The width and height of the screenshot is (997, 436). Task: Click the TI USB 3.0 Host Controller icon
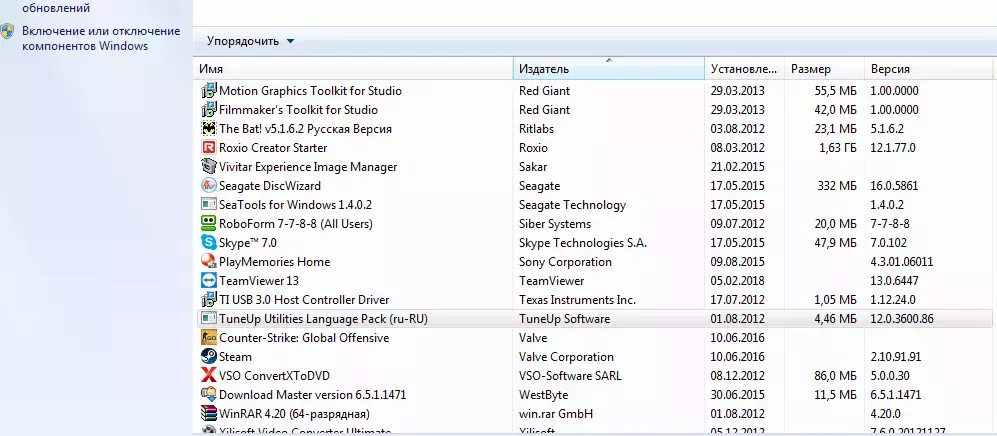click(x=209, y=299)
